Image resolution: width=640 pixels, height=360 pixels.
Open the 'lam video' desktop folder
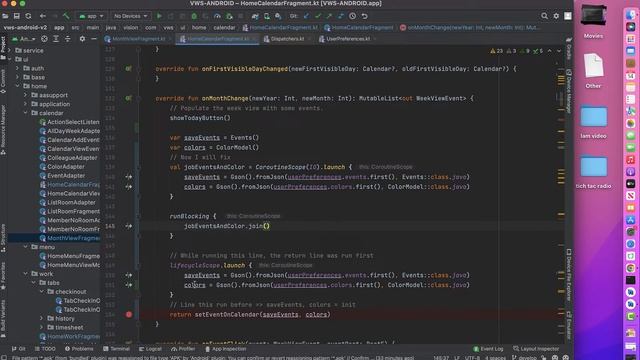(x=593, y=122)
